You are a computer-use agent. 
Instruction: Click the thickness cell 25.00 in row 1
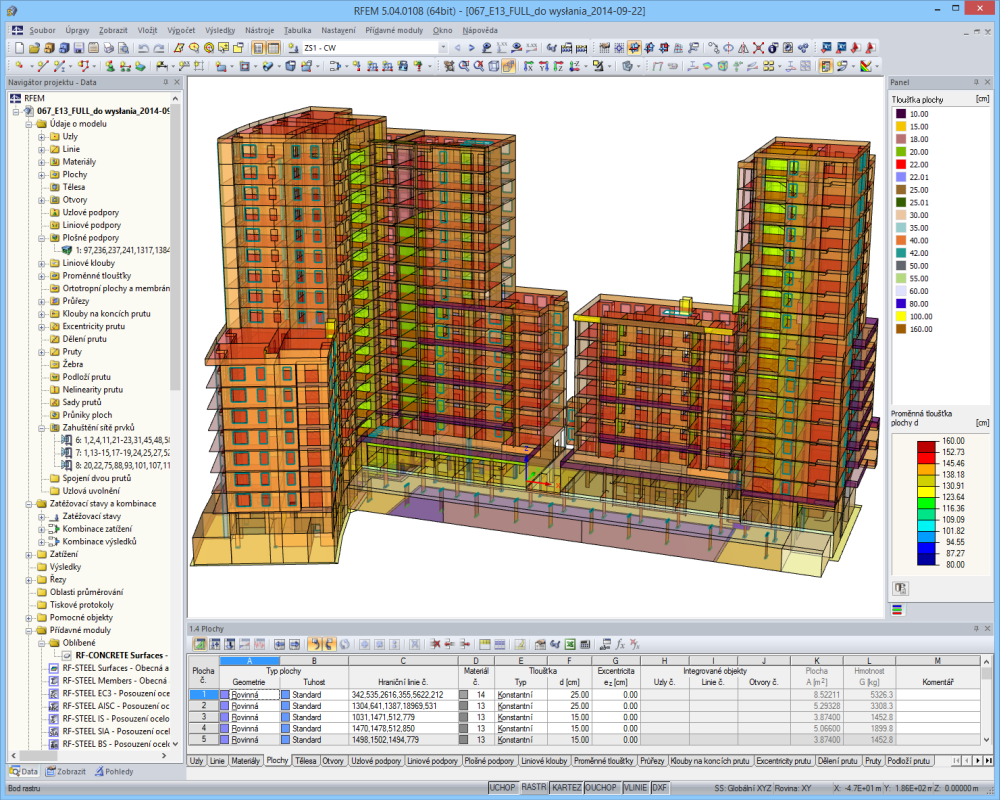(568, 695)
